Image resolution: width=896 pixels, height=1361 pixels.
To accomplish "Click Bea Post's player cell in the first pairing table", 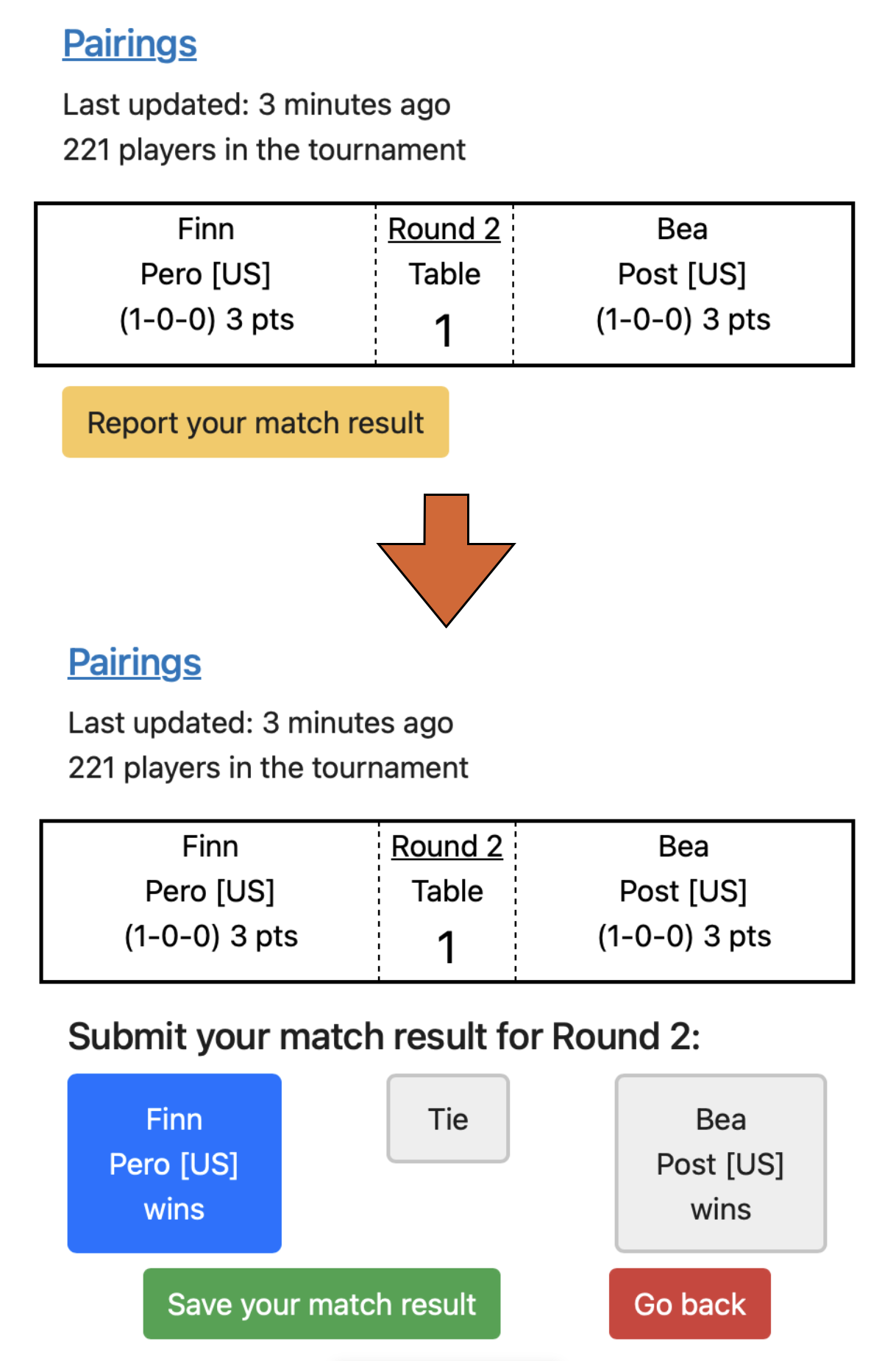I will (x=682, y=275).
